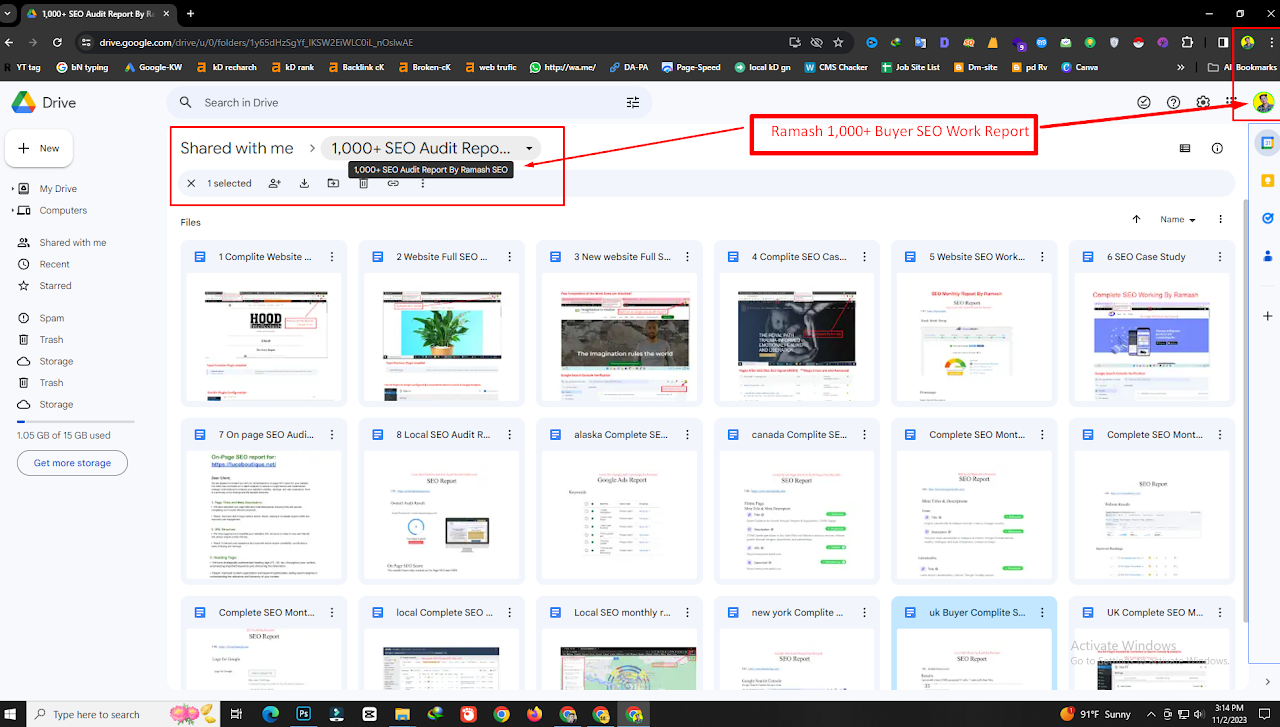Clear the current selection with X
The image size is (1280, 727).
pyautogui.click(x=191, y=183)
